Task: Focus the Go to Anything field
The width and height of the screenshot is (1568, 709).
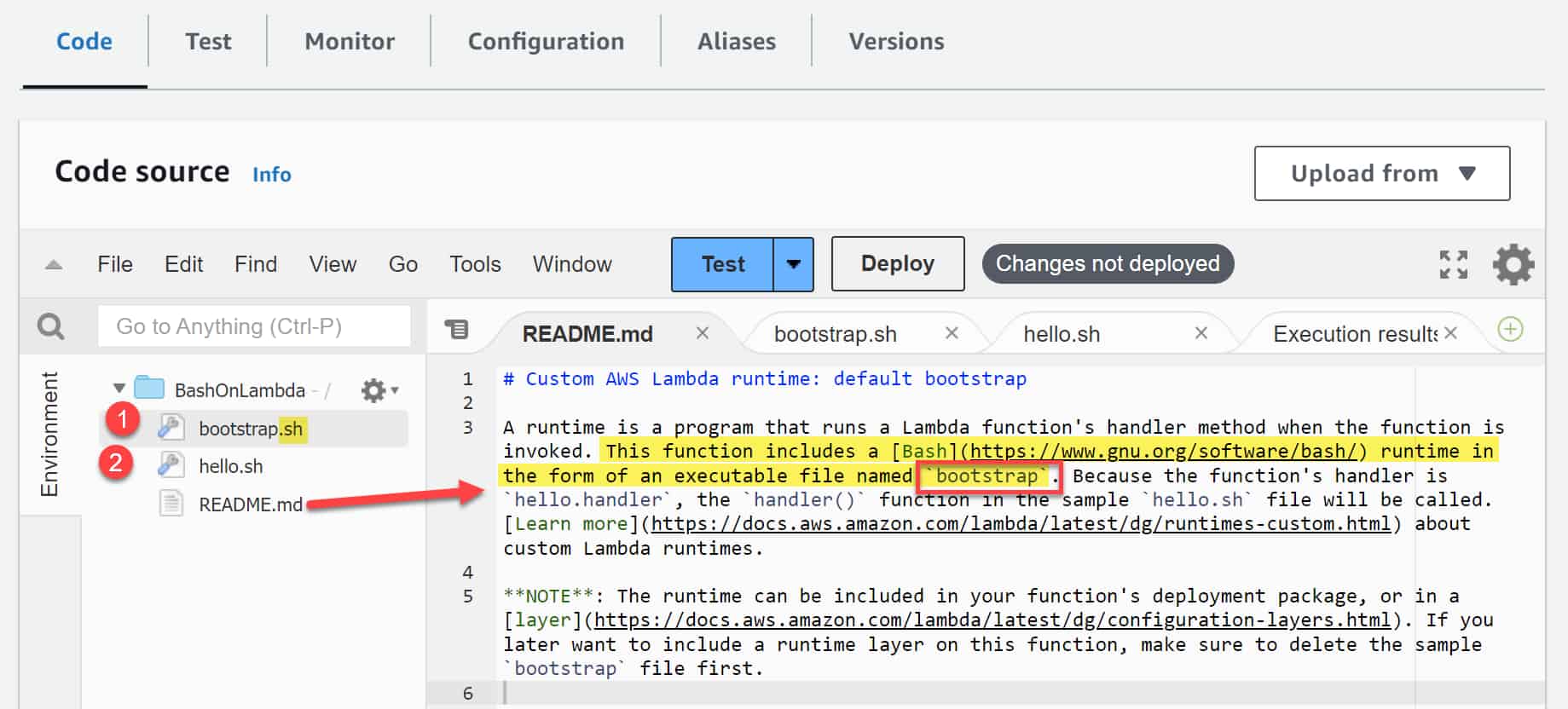Action: click(x=254, y=326)
